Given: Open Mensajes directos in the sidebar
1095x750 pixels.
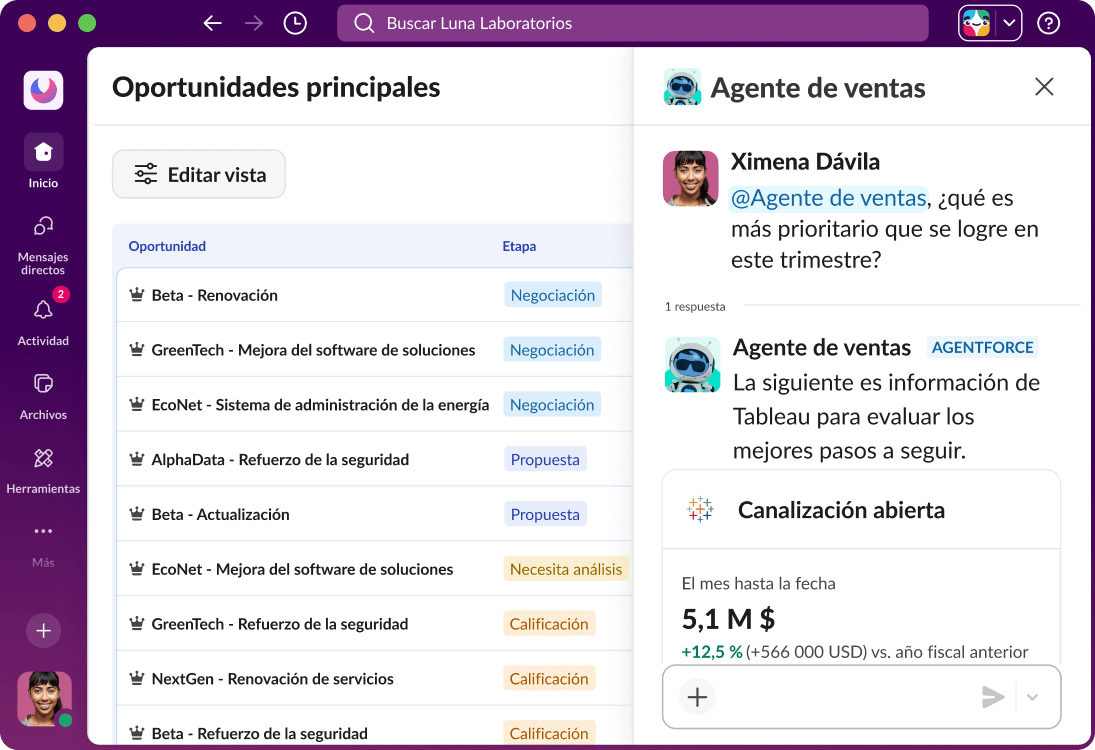Looking at the screenshot, I should coord(43,226).
